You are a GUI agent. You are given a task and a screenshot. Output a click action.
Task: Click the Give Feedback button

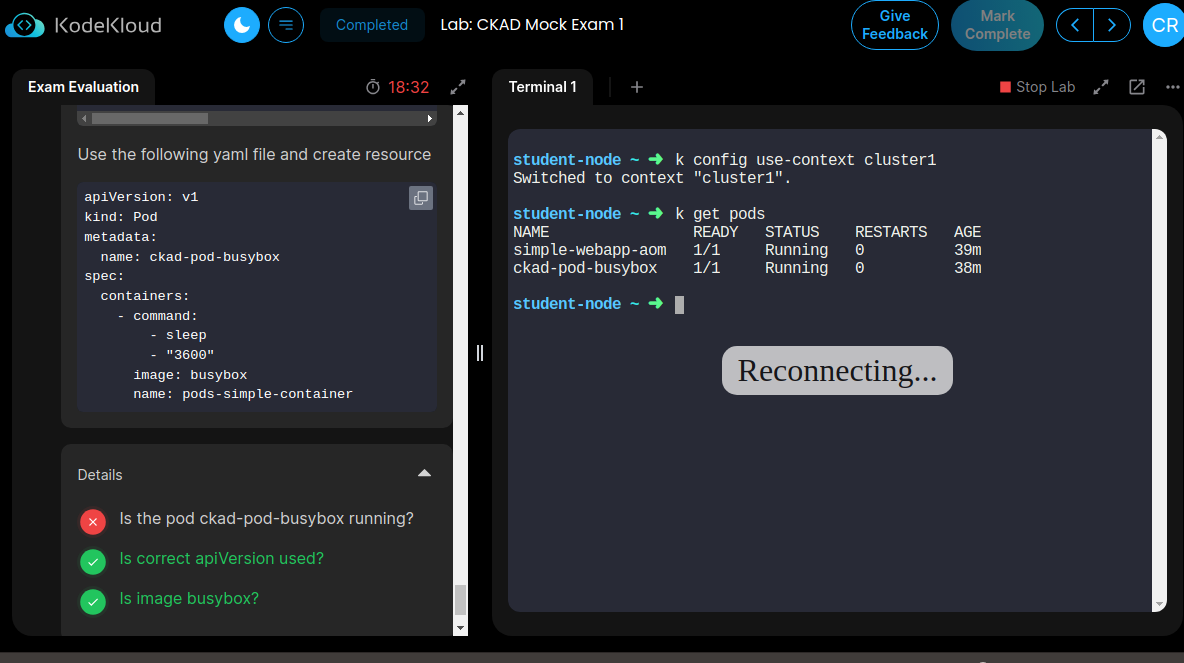pos(894,25)
